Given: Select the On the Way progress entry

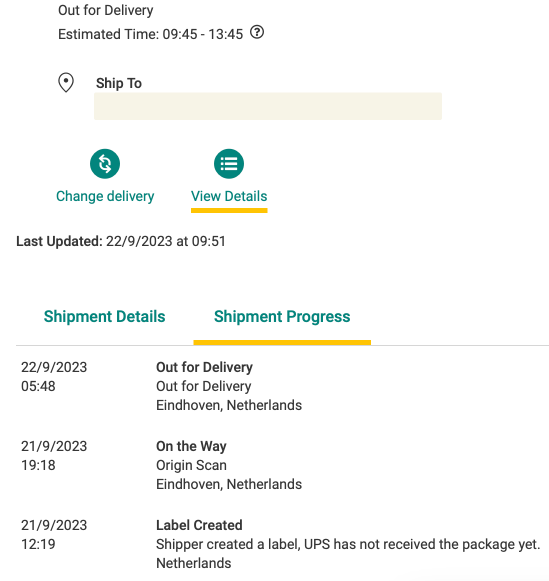Looking at the screenshot, I should pyautogui.click(x=191, y=446).
